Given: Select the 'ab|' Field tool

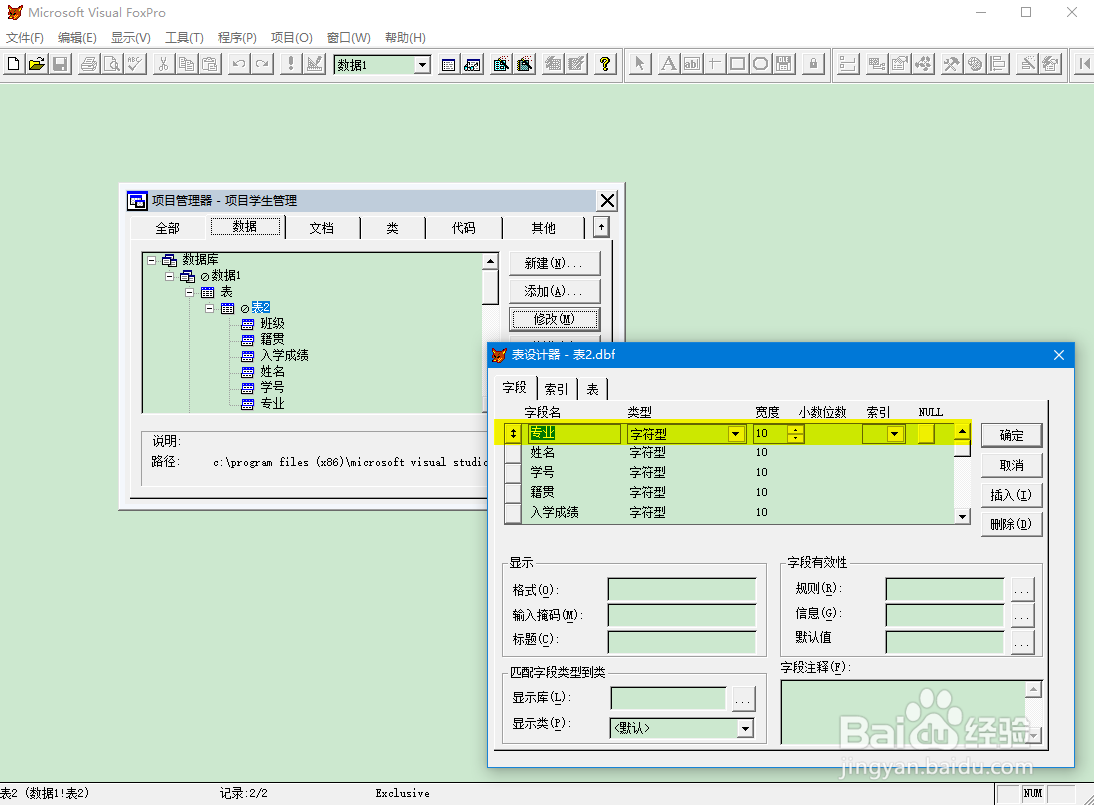Looking at the screenshot, I should (x=691, y=64).
